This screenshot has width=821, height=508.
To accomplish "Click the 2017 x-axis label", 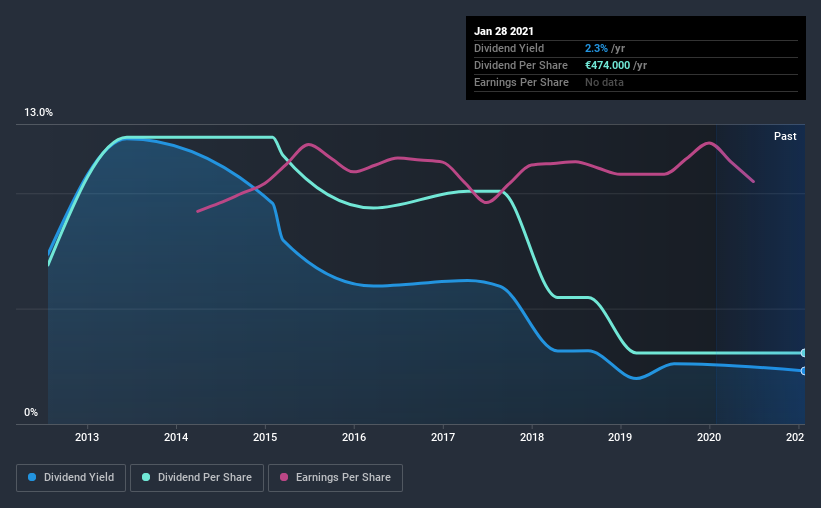I will coord(443,437).
